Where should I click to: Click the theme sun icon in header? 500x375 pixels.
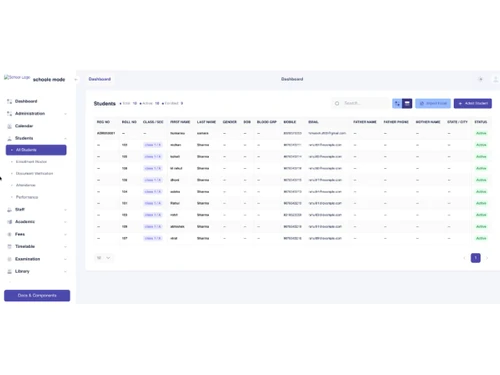point(480,79)
